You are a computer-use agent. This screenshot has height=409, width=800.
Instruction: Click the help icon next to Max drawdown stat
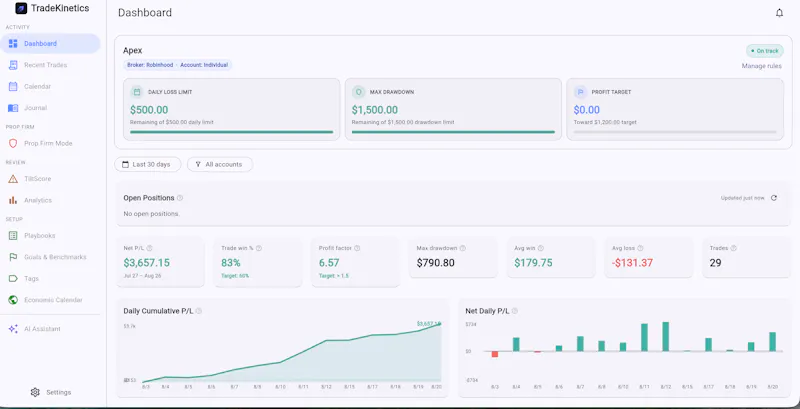[x=462, y=248]
